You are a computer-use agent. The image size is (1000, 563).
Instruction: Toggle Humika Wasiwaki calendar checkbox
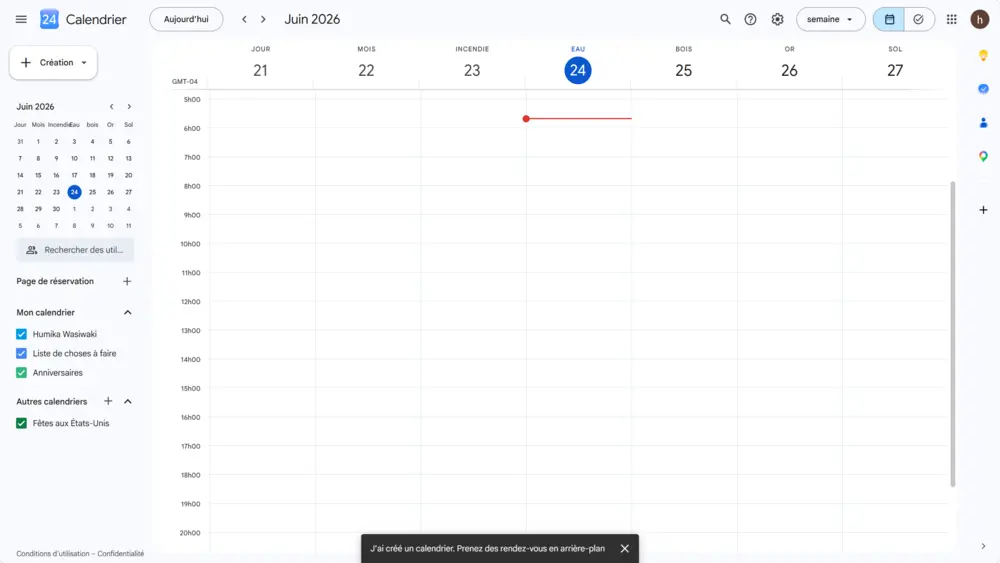click(21, 334)
